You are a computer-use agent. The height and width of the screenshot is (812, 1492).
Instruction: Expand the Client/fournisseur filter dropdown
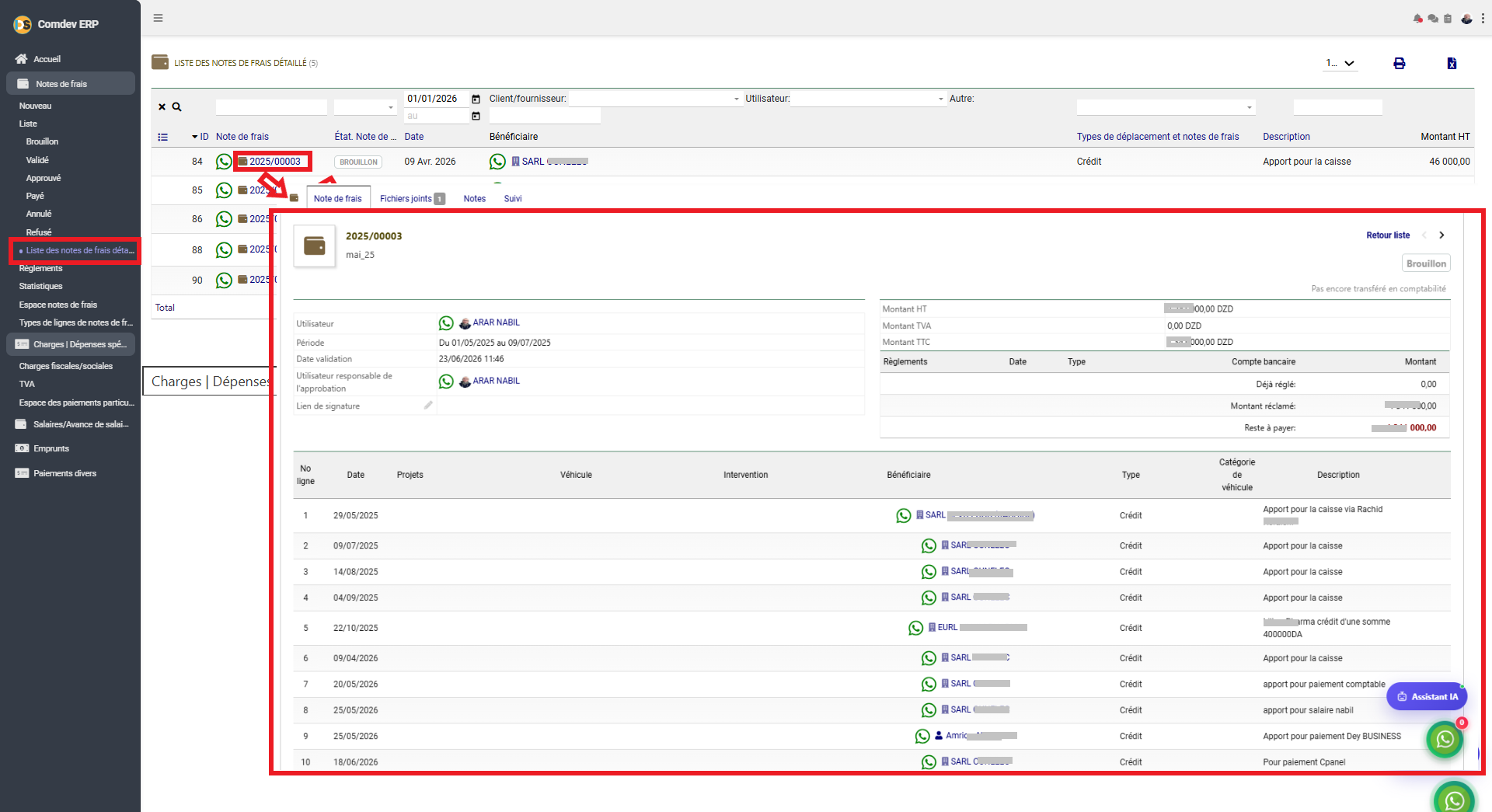click(x=656, y=99)
